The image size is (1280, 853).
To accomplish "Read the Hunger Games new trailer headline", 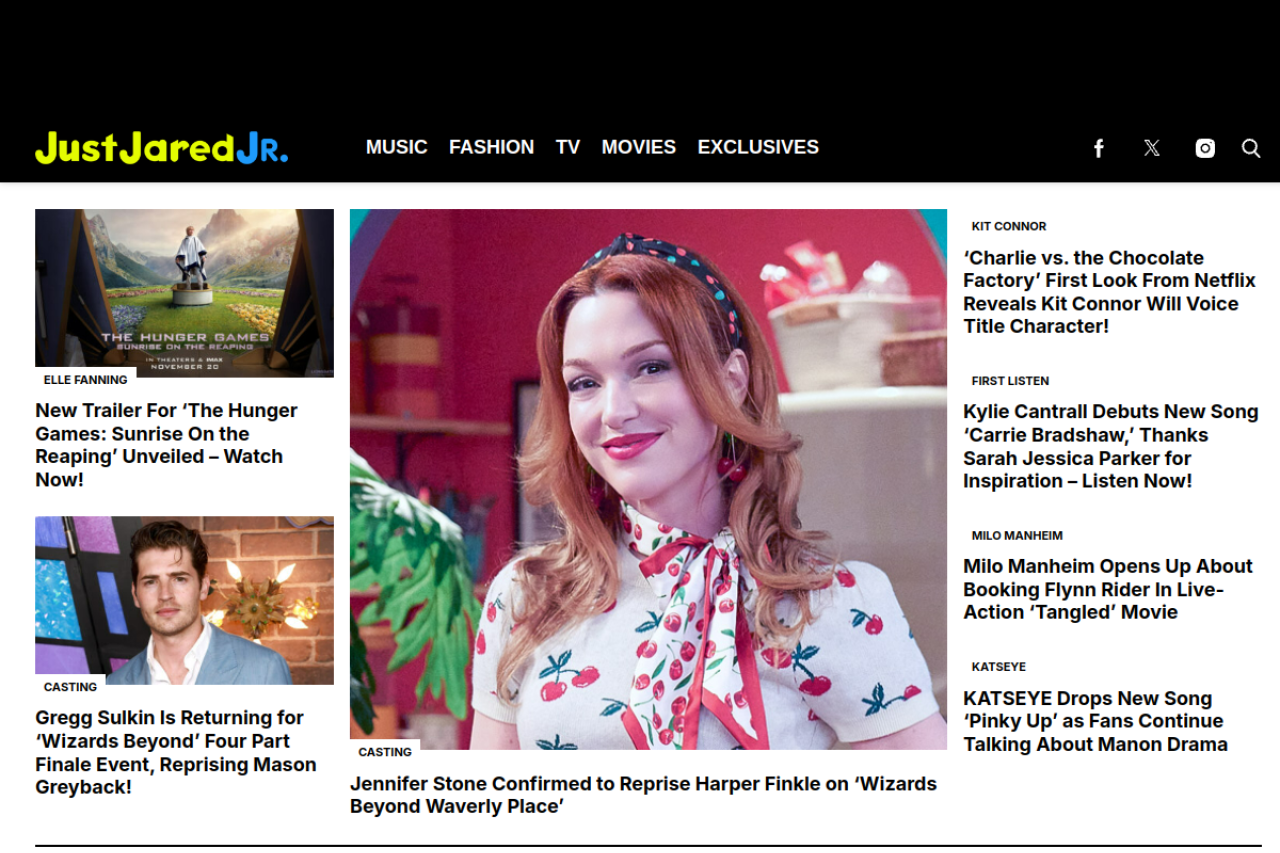I will [166, 445].
